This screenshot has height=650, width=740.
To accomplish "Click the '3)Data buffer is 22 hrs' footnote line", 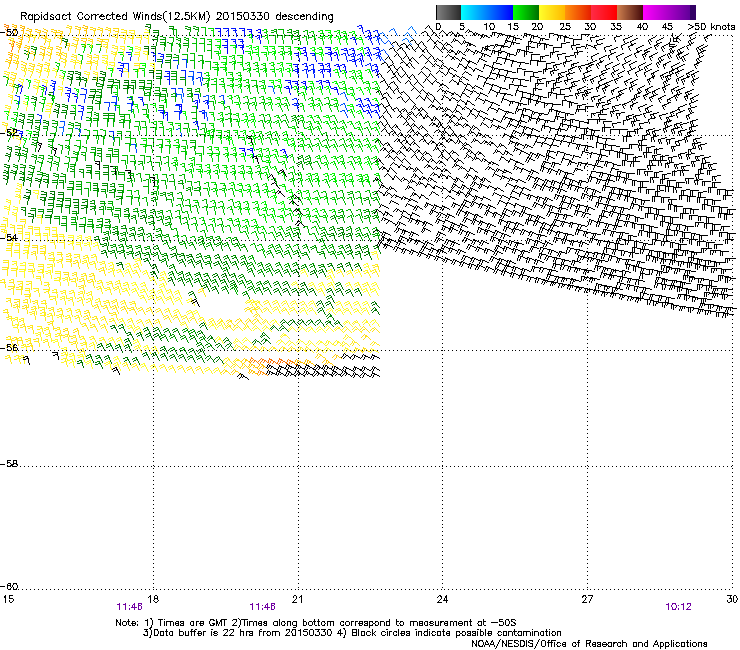I will [x=352, y=633].
